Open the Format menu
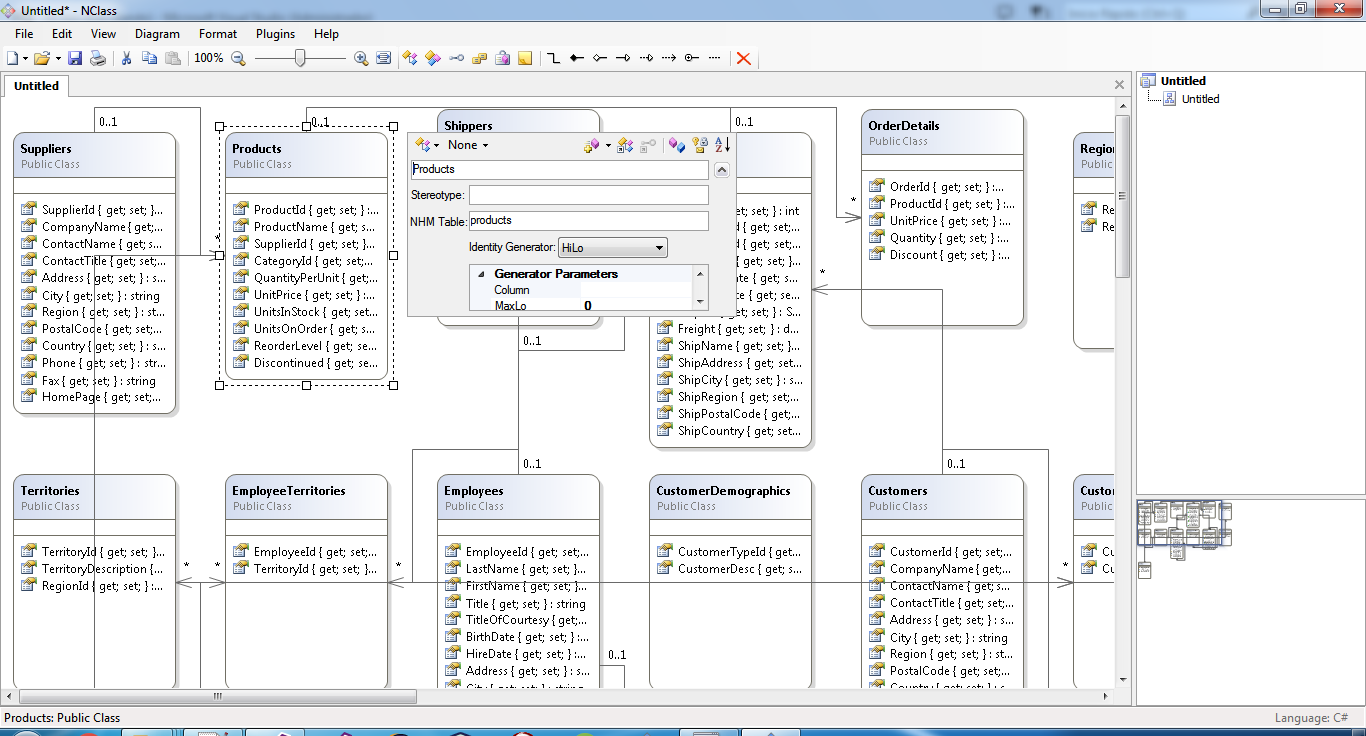 tap(218, 34)
